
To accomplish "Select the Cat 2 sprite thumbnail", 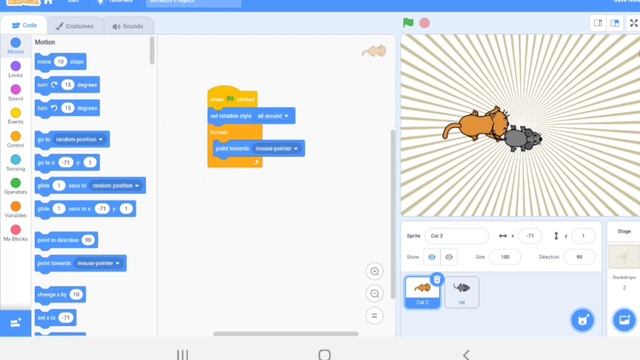I will click(x=422, y=292).
